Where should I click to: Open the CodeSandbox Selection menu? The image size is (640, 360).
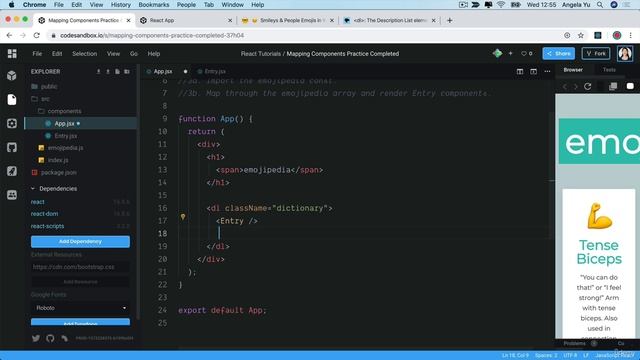[x=84, y=53]
